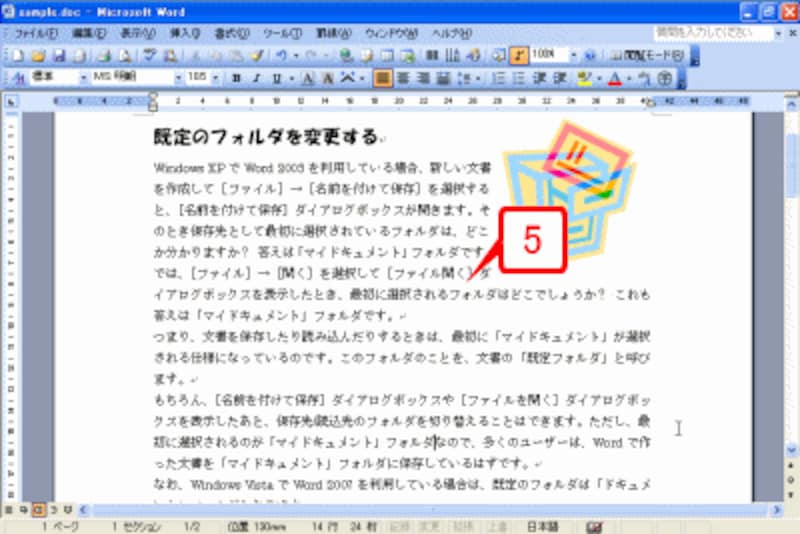The width and height of the screenshot is (800, 534).
Task: Expand the Undo history dropdown arrow
Action: [x=295, y=55]
